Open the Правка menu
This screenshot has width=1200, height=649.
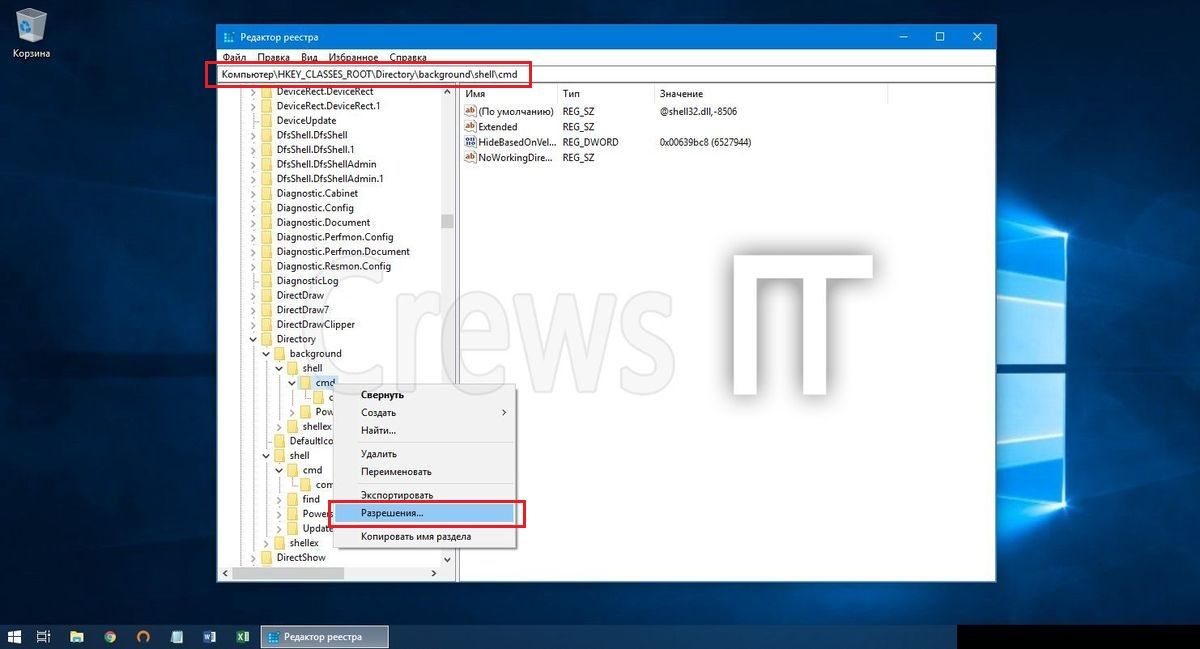tap(273, 58)
